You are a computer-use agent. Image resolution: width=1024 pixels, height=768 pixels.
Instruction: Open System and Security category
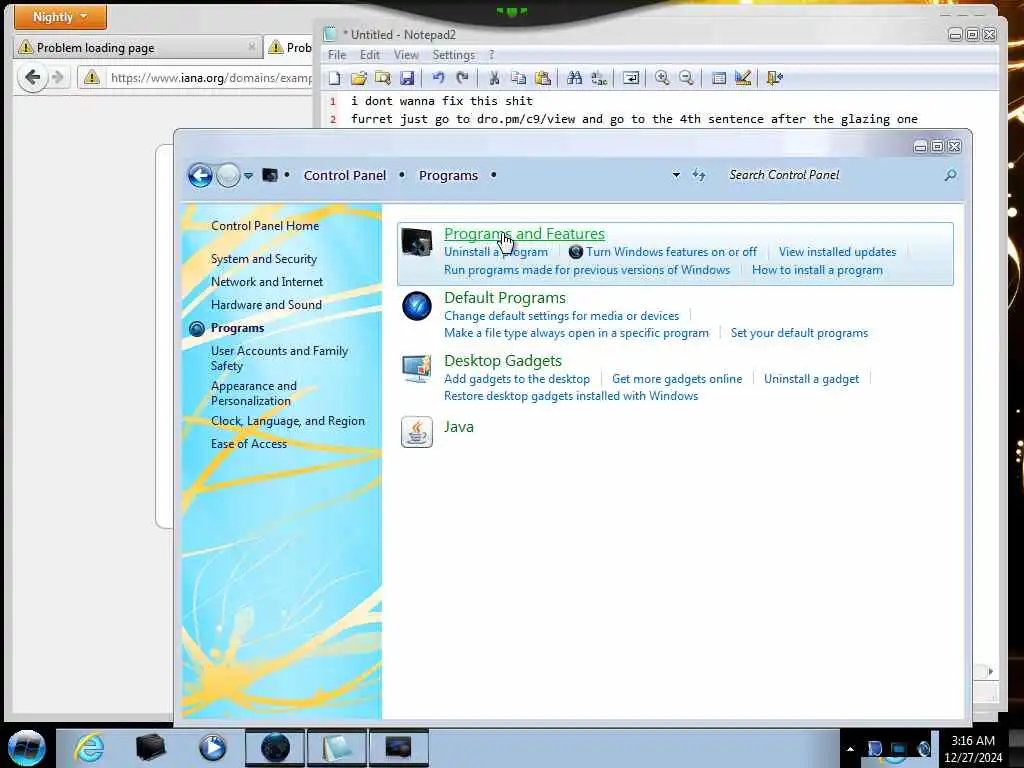[x=264, y=259]
